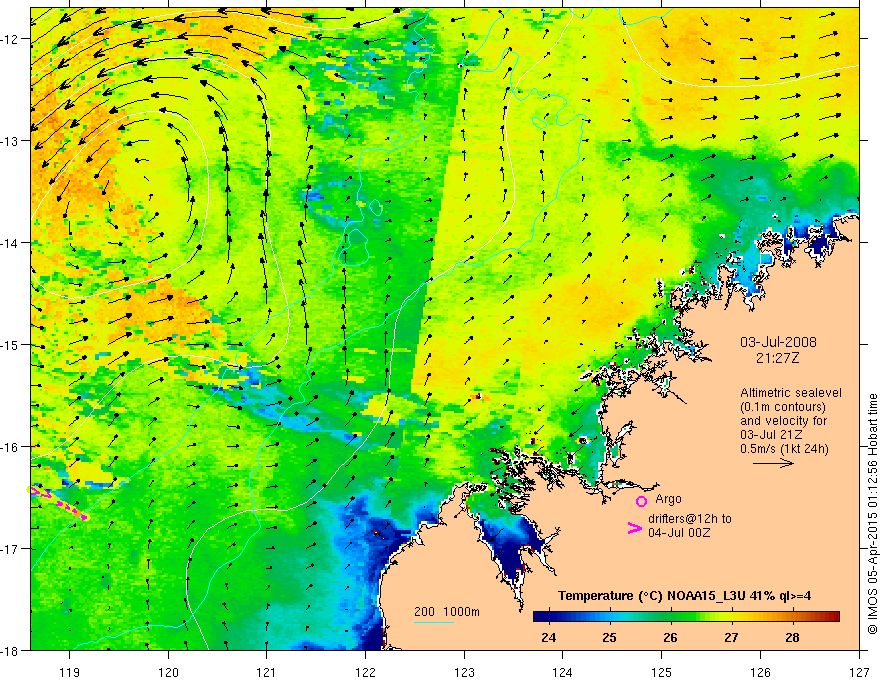Click latitude axis label -16
The width and height of the screenshot is (880, 680).
tap(11, 447)
